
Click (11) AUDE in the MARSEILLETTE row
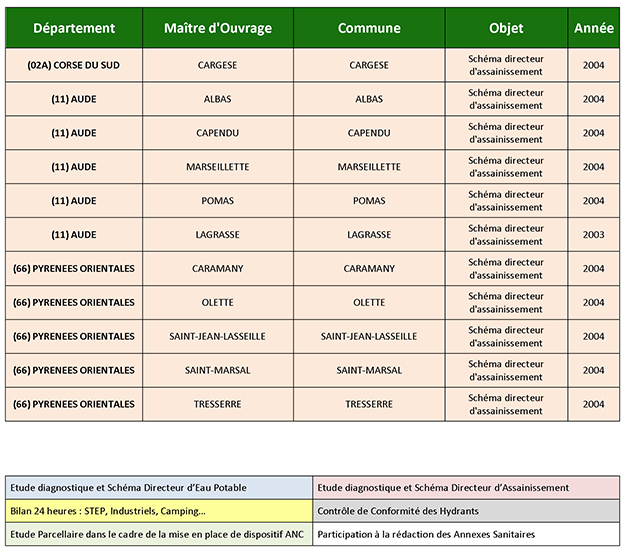coord(74,167)
